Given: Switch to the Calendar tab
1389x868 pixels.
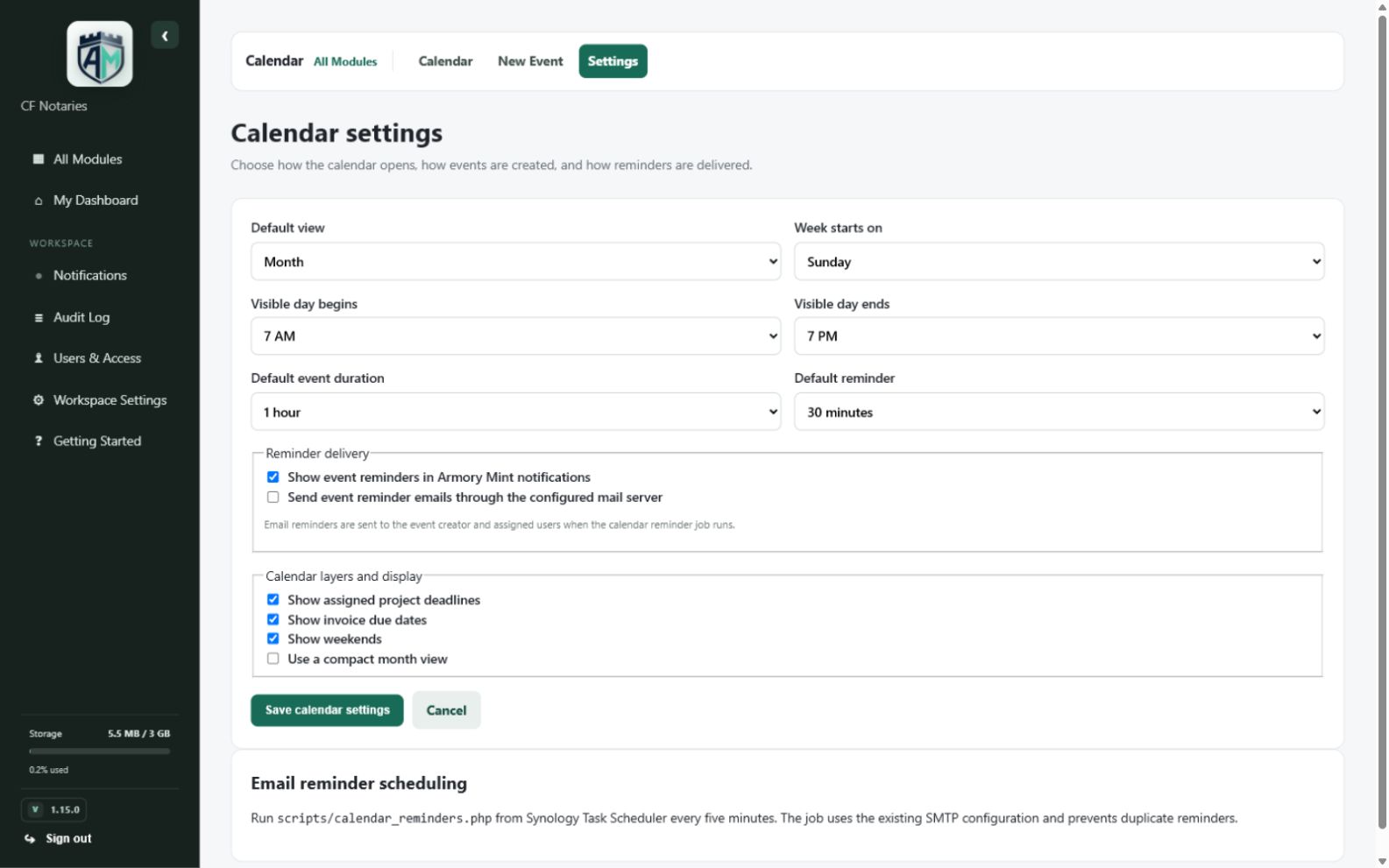Looking at the screenshot, I should (445, 61).
